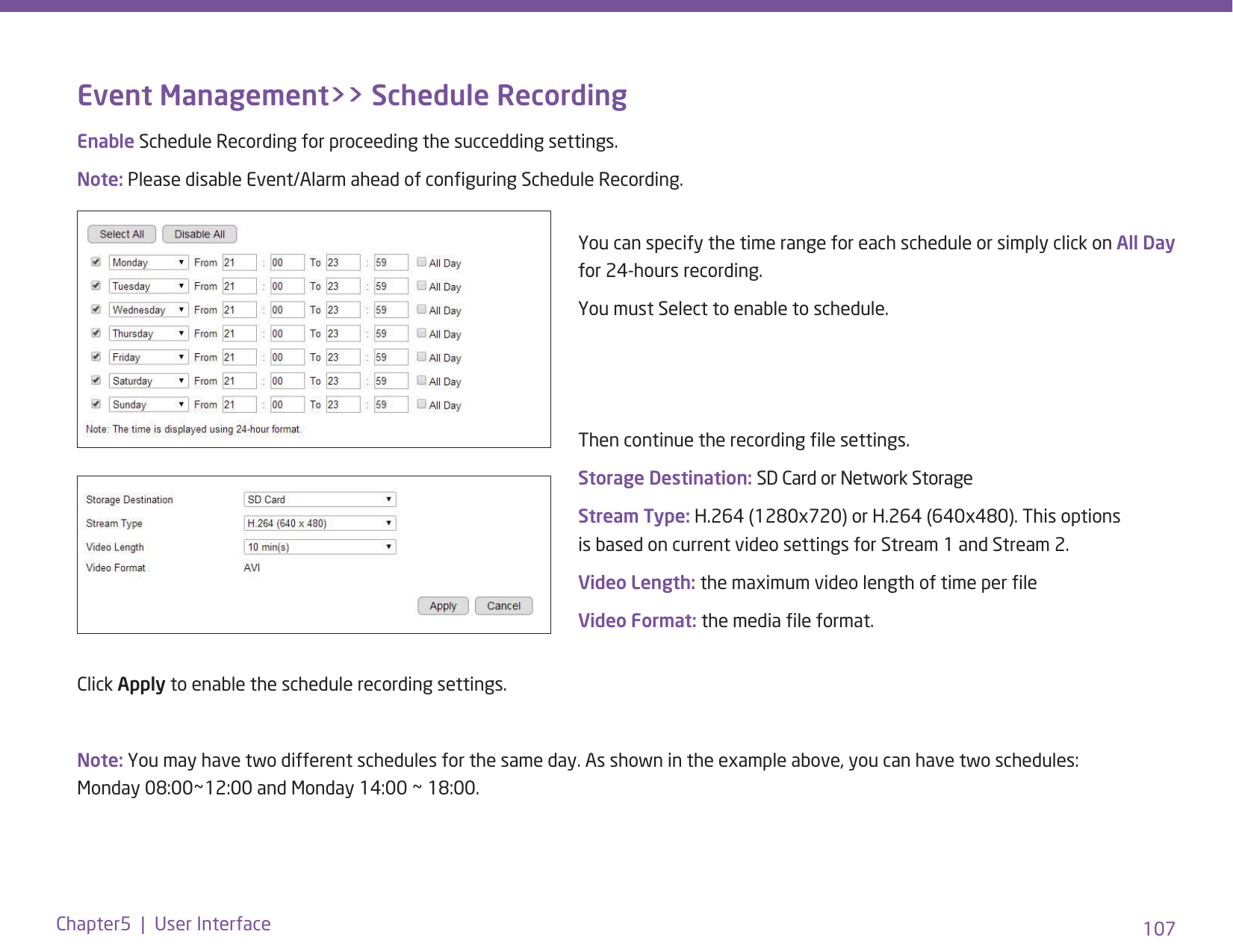Tick All Day in the Wednesday row
The height and width of the screenshot is (952, 1233).
coord(422,309)
